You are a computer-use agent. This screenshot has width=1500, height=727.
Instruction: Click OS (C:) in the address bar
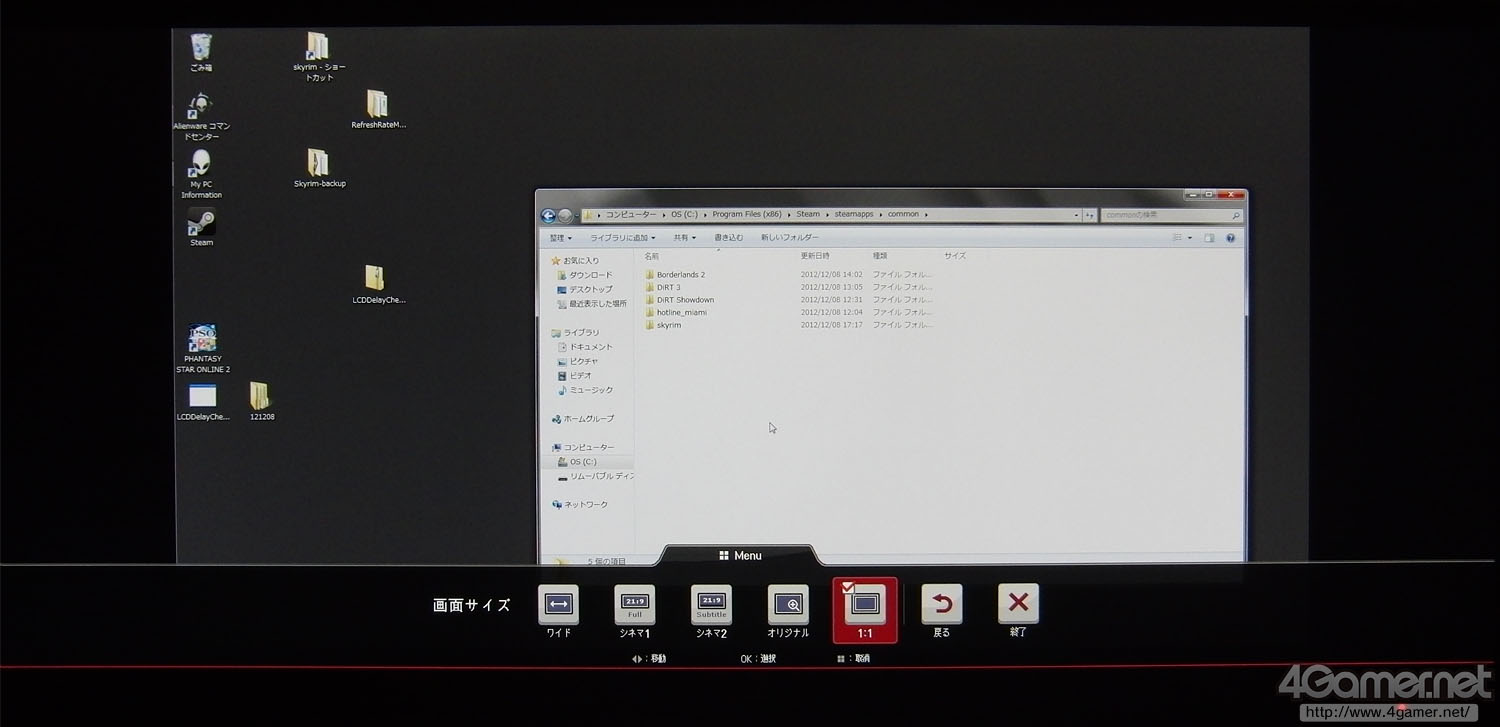(x=684, y=215)
